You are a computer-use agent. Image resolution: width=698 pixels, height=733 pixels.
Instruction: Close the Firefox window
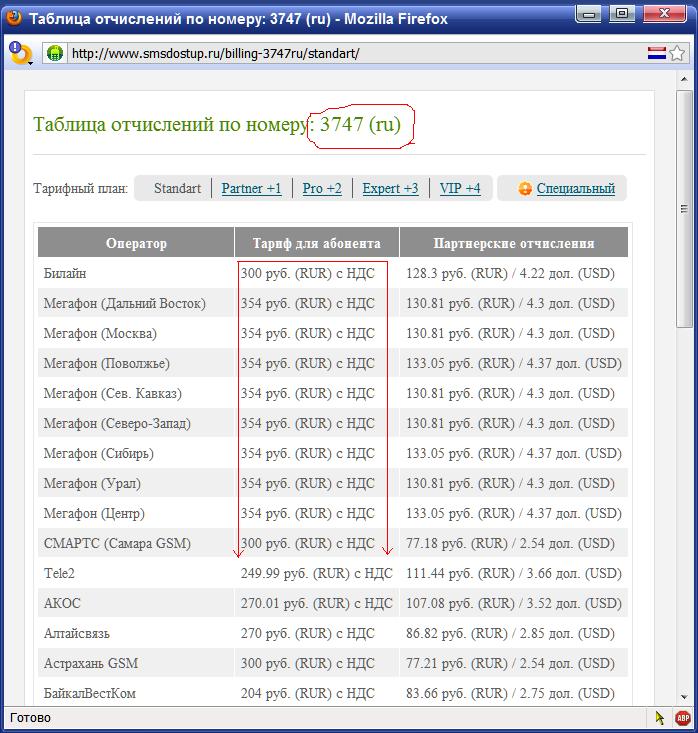(x=664, y=13)
